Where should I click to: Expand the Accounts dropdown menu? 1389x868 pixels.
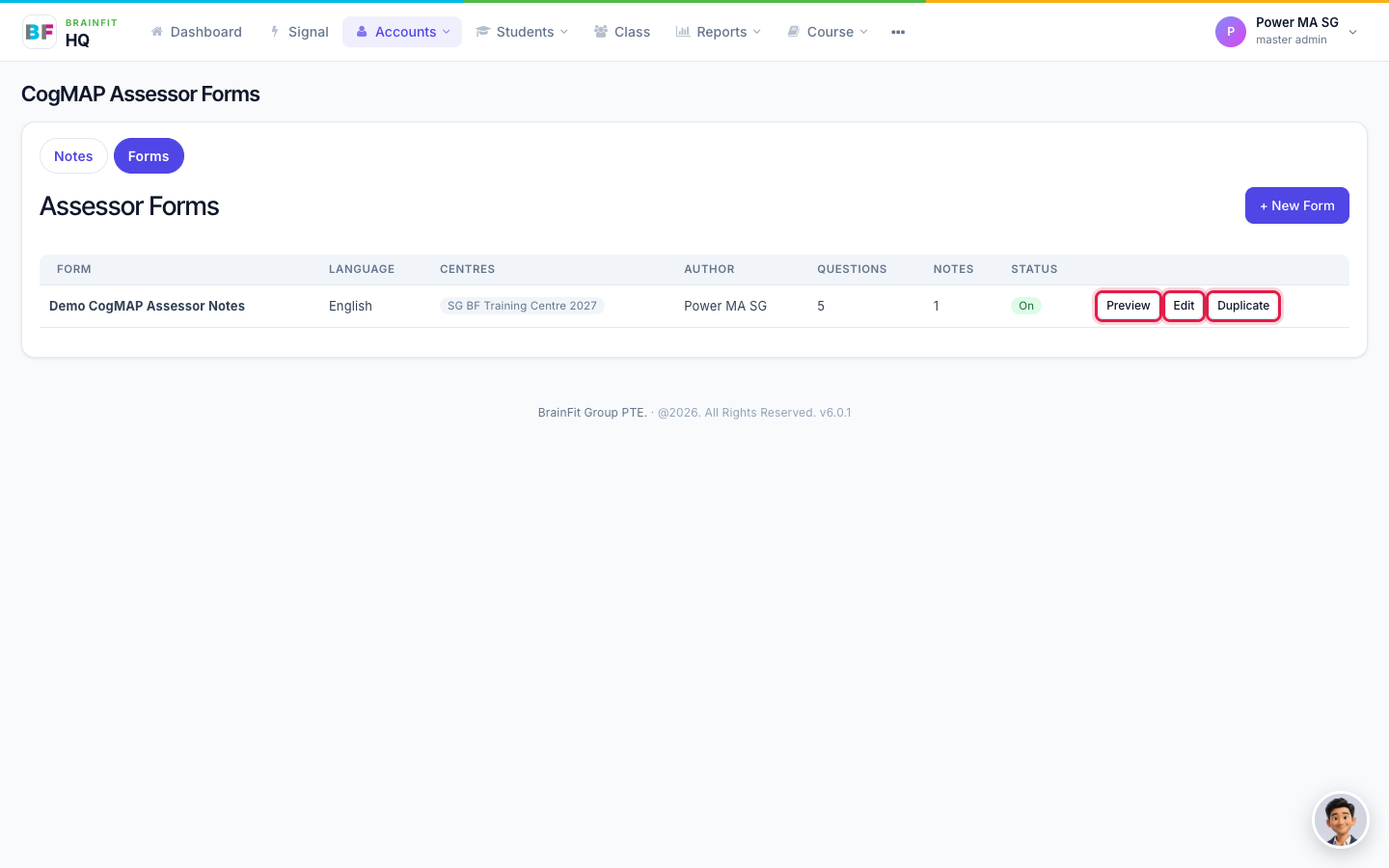[402, 32]
